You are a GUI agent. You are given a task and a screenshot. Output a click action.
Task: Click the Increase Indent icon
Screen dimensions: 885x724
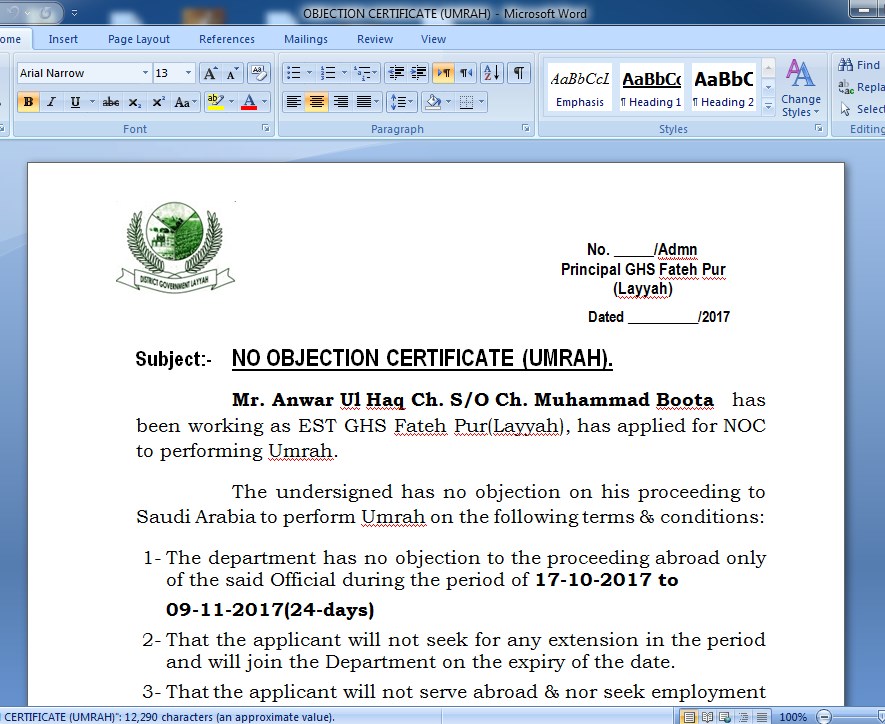419,73
